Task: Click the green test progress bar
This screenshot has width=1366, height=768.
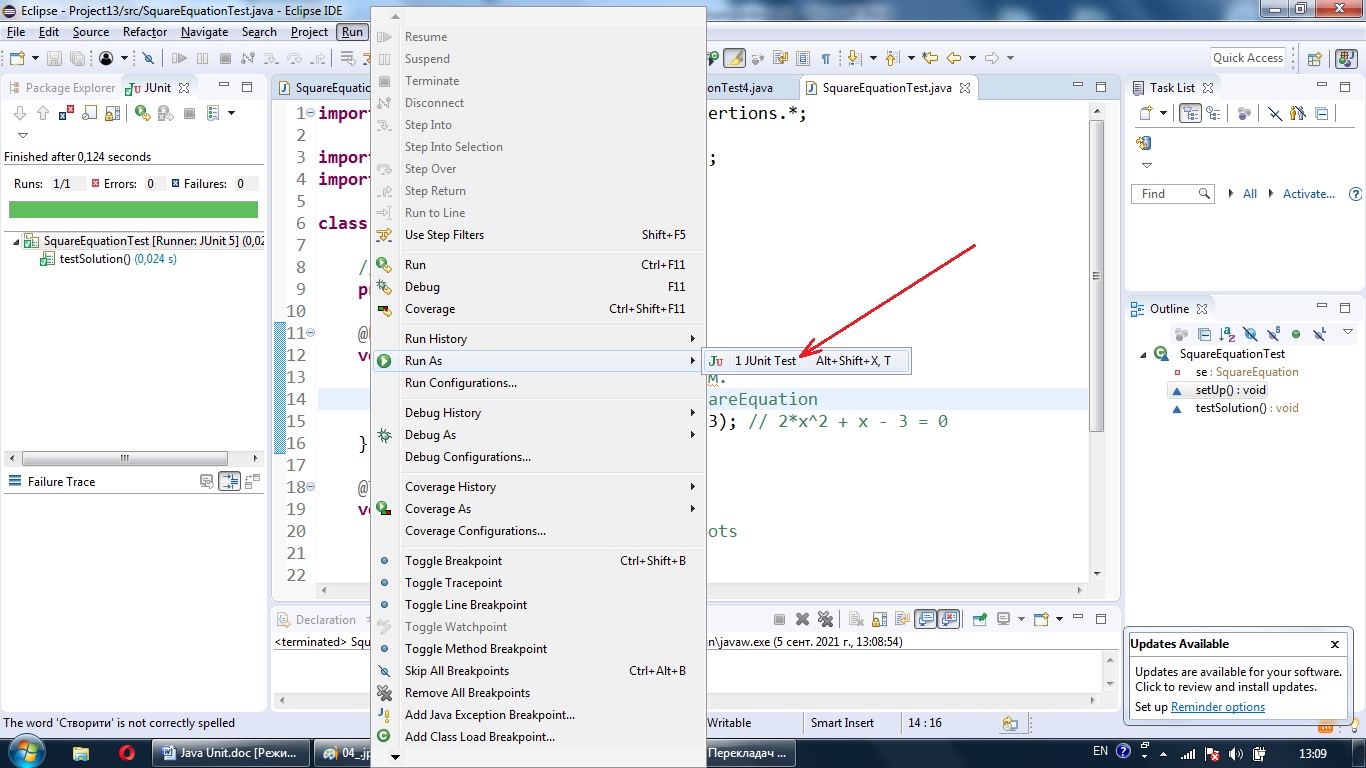Action: tap(133, 210)
